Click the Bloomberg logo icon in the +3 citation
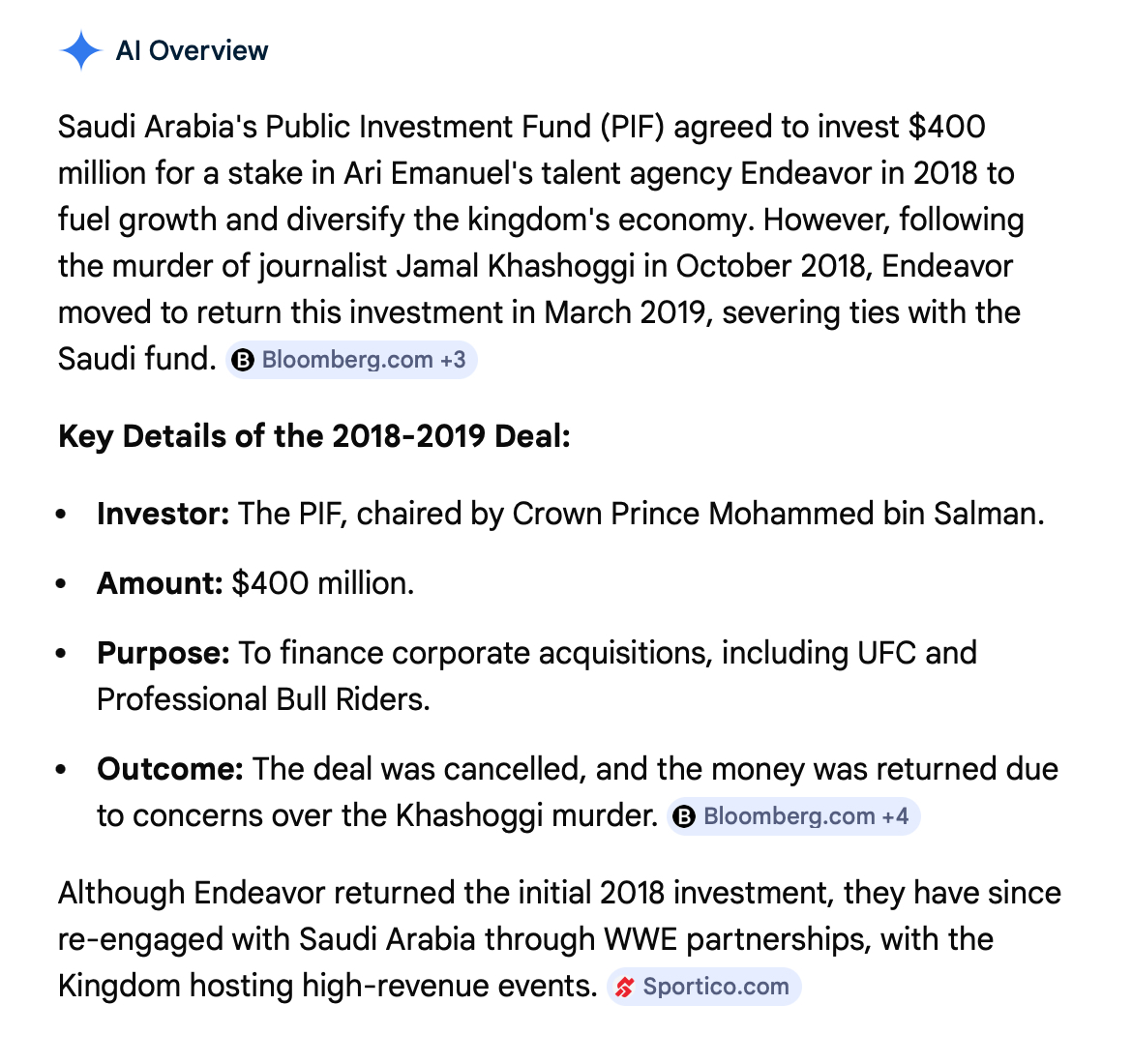 243,360
